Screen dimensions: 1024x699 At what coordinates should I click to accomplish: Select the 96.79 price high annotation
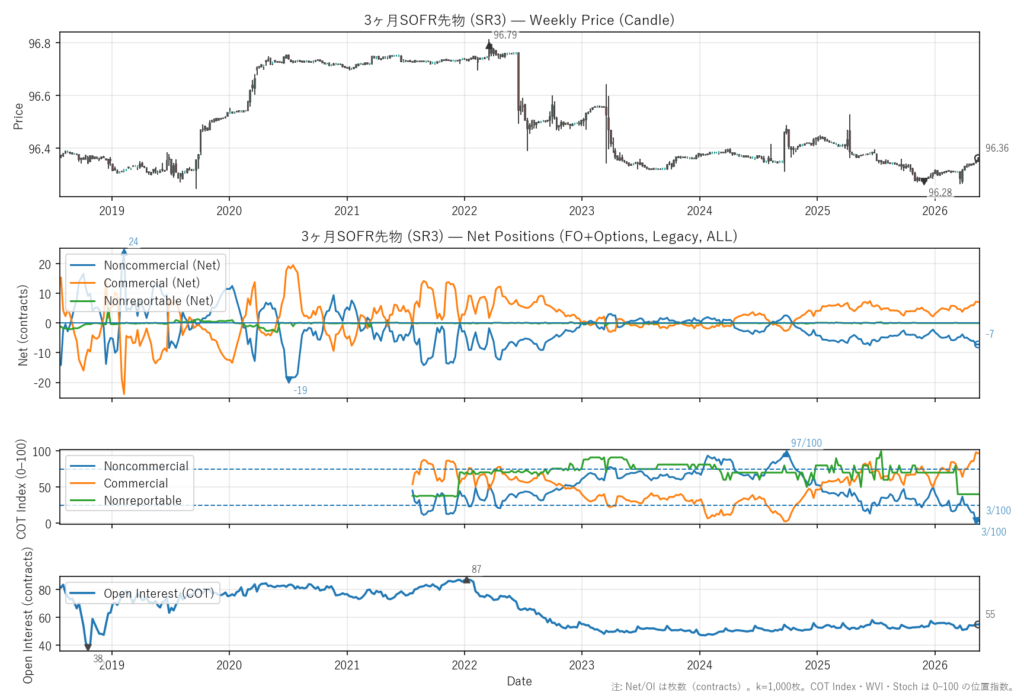505,35
